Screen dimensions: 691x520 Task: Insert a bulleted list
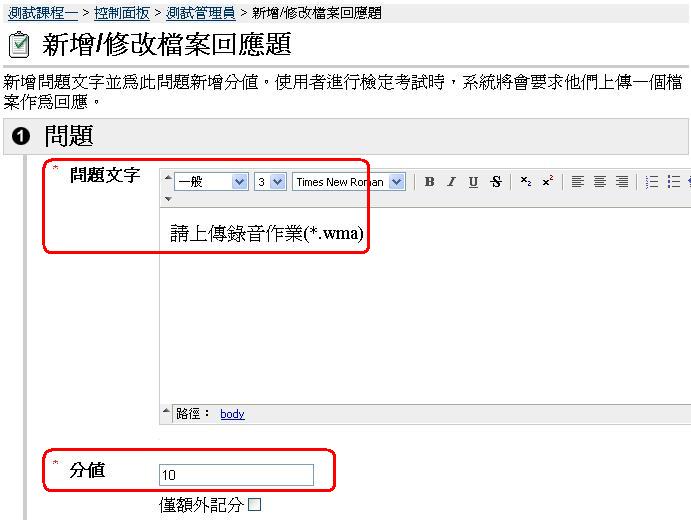point(674,182)
